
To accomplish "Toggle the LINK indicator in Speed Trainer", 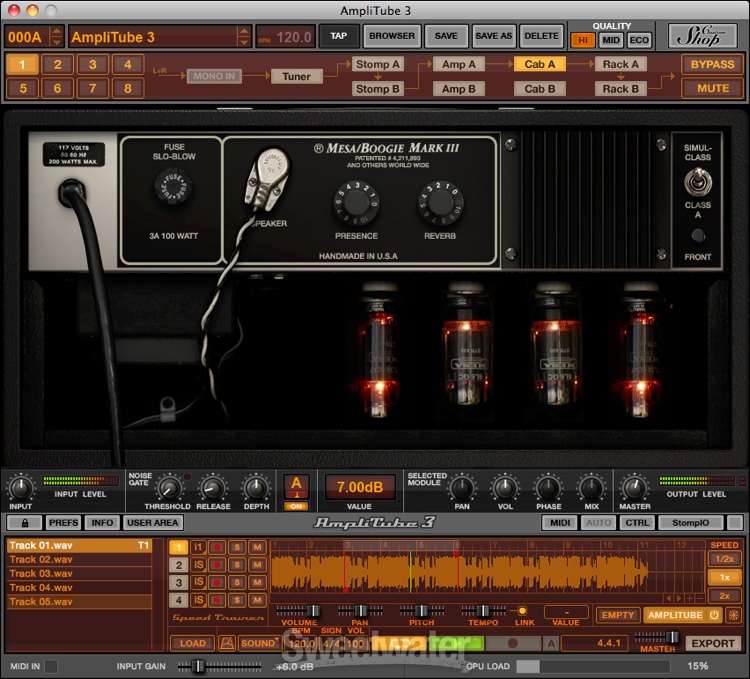I will [x=521, y=610].
